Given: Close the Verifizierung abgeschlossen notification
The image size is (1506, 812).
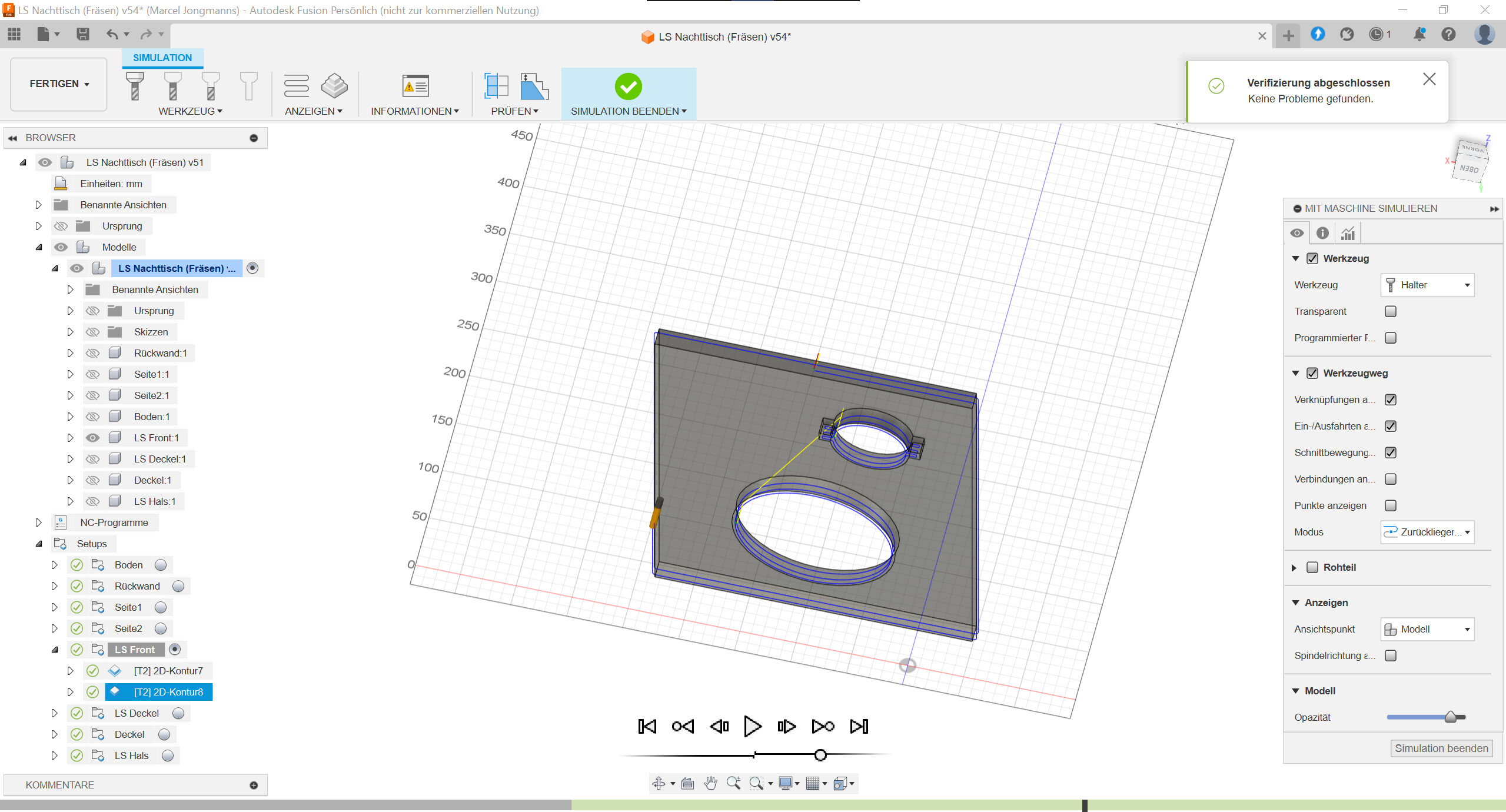Looking at the screenshot, I should [1429, 79].
